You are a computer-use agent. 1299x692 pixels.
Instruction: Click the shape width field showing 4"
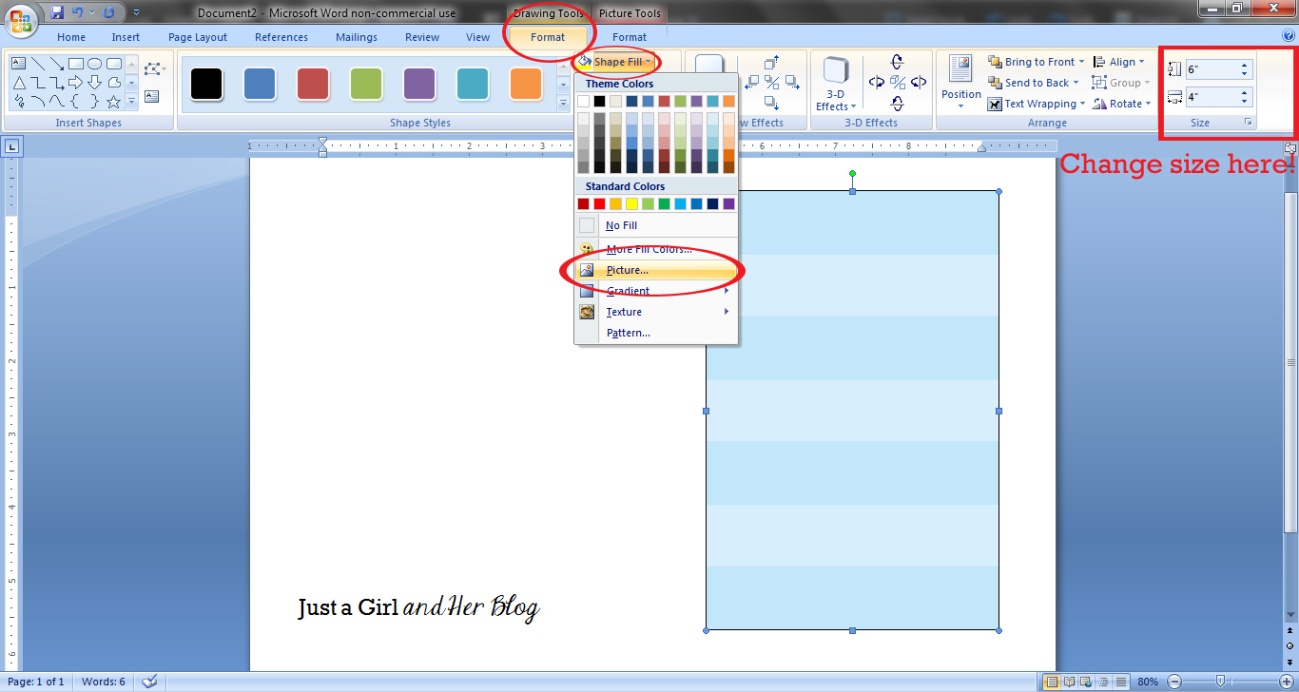[x=1218, y=97]
